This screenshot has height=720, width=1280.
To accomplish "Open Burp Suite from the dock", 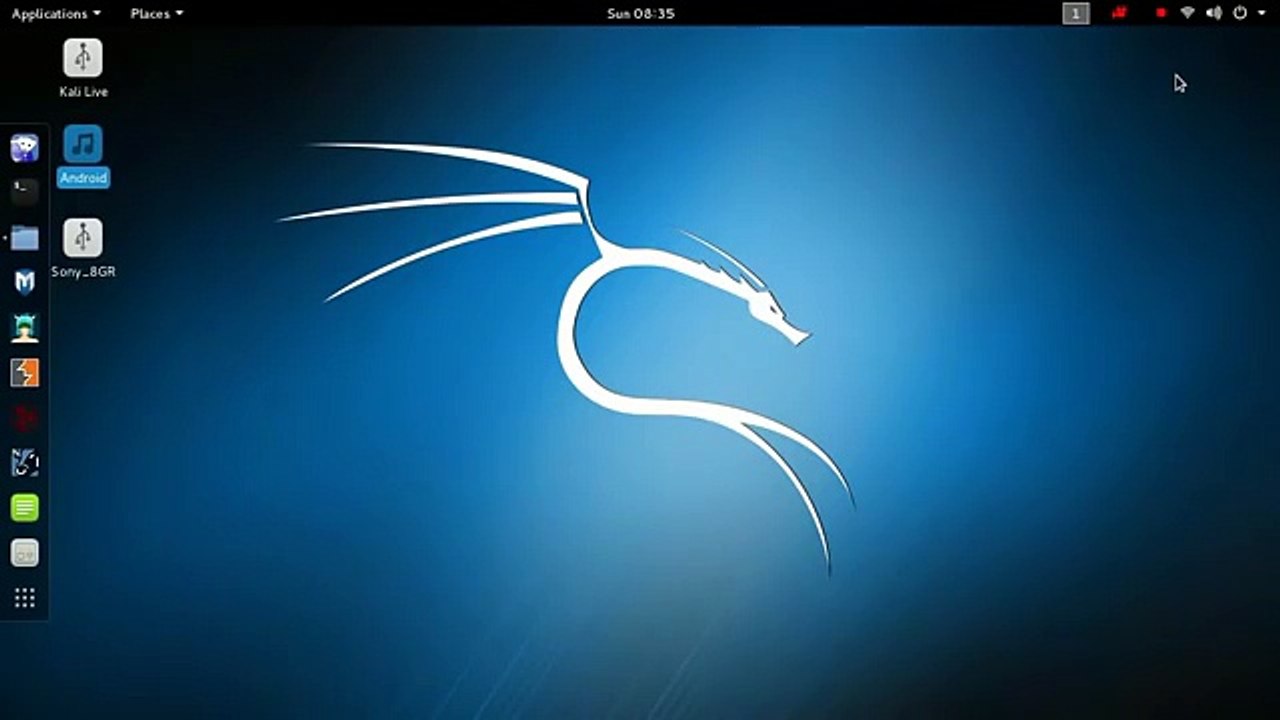I will (25, 373).
